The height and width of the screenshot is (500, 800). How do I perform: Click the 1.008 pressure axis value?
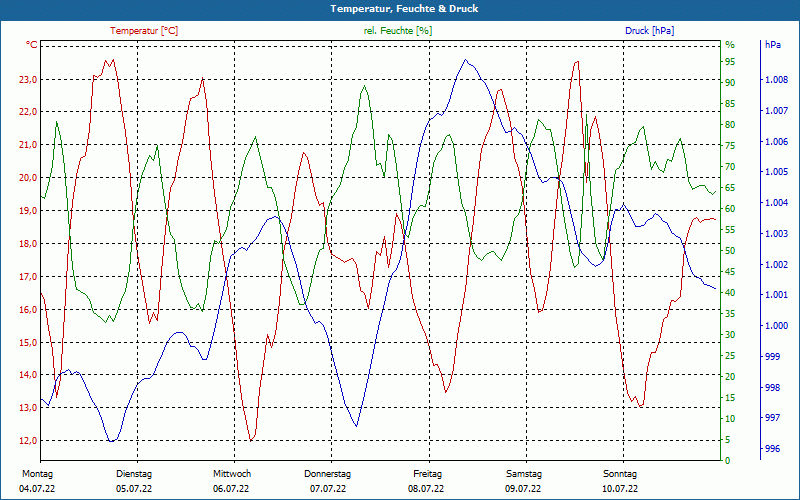coord(777,80)
